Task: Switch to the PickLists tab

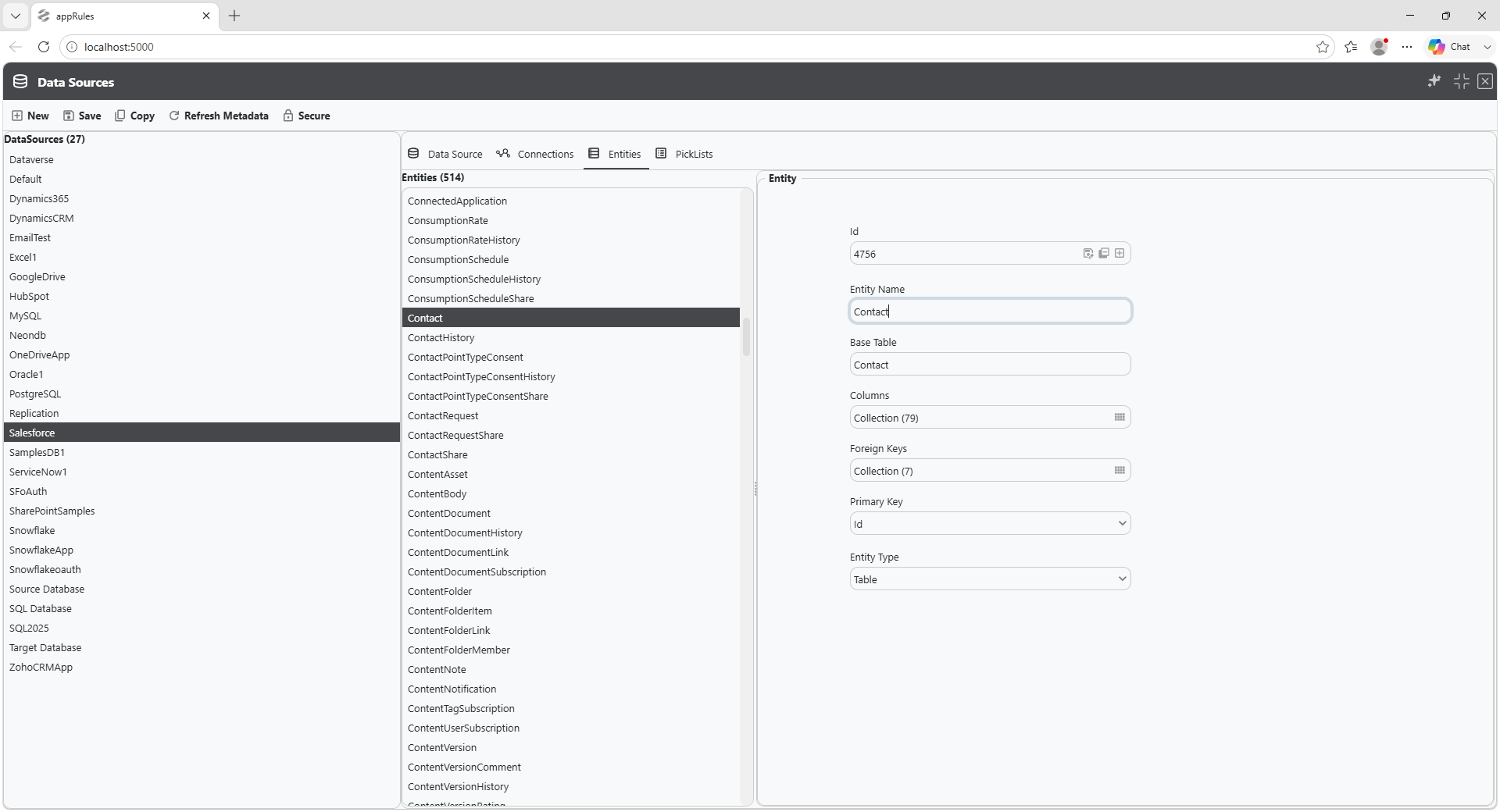Action: pyautogui.click(x=684, y=154)
